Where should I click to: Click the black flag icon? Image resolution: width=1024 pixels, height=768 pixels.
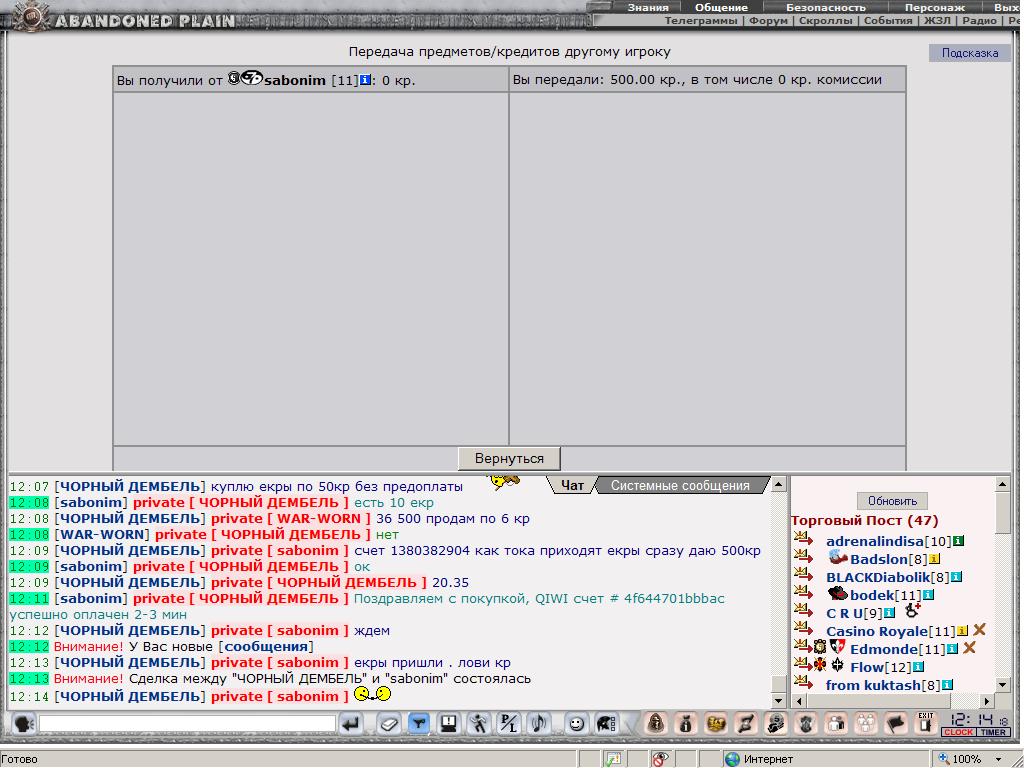[x=896, y=724]
